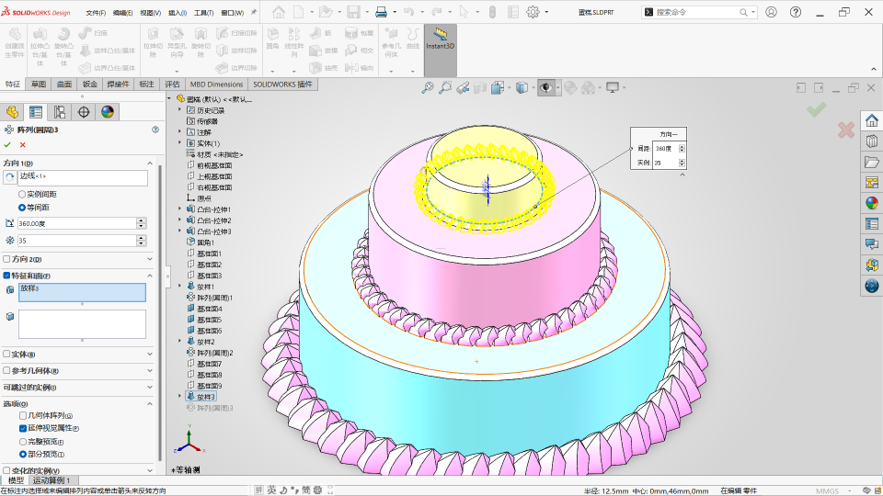Open the save icon in title toolbar
This screenshot has height=496, width=883.
(x=353, y=12)
